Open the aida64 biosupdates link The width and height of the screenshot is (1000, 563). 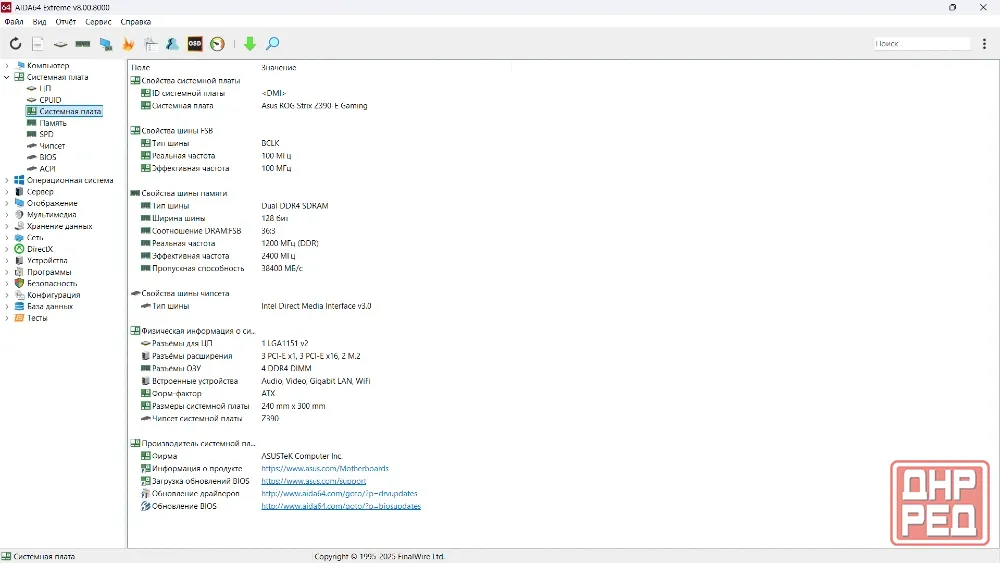point(341,506)
